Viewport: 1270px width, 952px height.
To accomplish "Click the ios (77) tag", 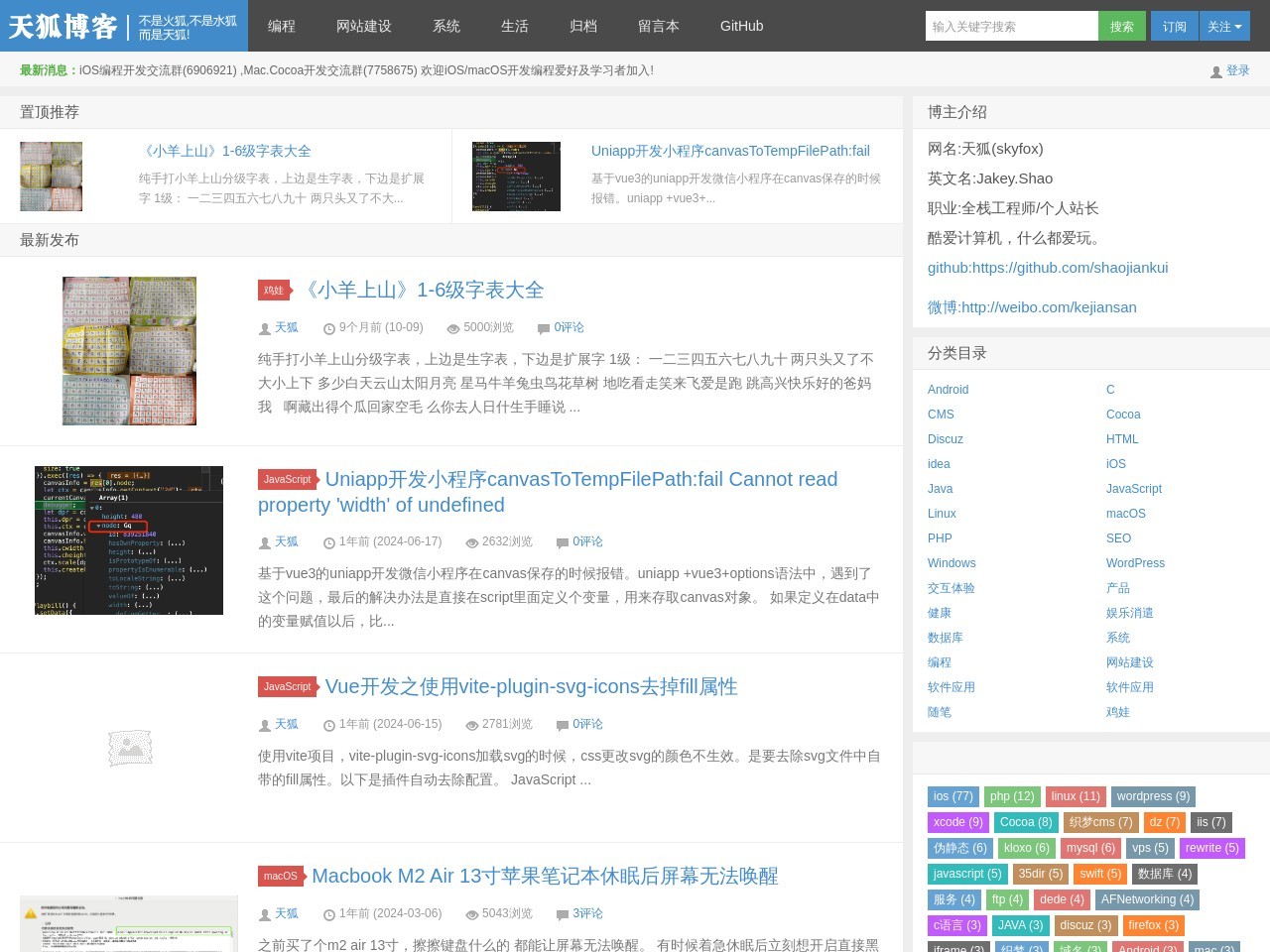I will [953, 796].
